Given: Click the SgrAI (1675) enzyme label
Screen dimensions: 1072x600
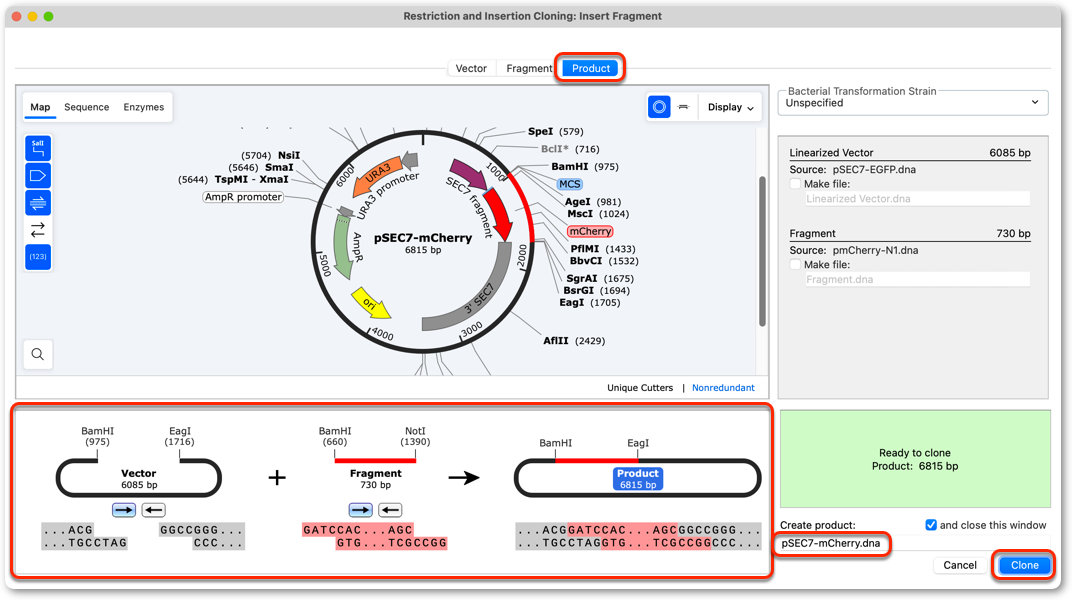Looking at the screenshot, I should [600, 278].
